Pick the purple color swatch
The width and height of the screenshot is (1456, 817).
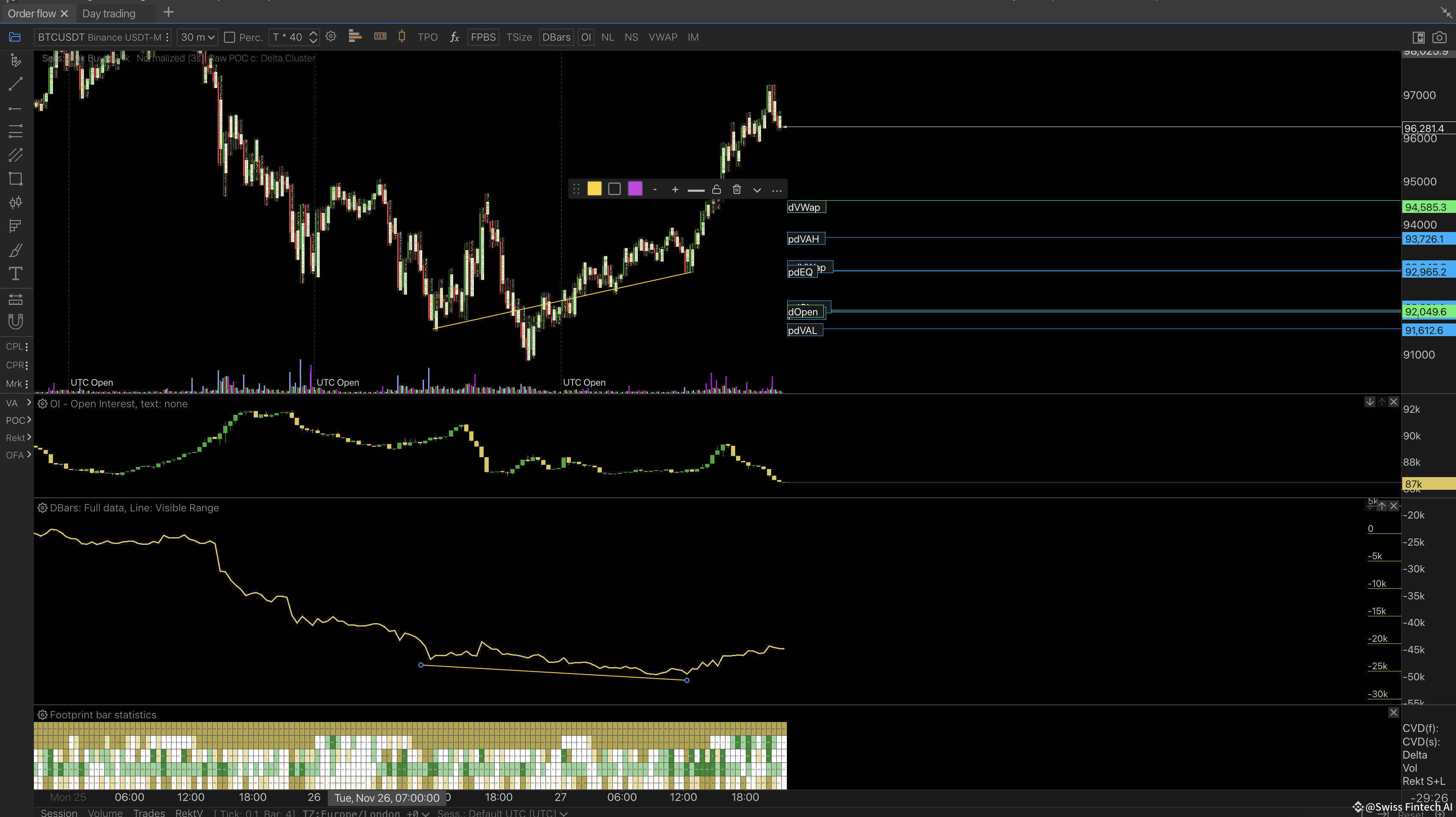[635, 189]
